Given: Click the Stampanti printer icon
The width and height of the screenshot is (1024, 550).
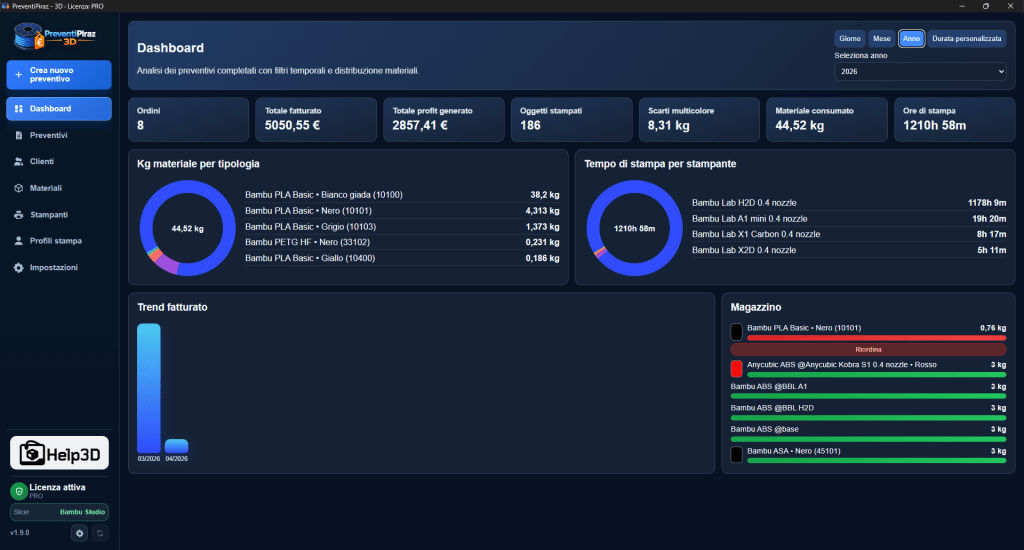Looking at the screenshot, I should [18, 215].
